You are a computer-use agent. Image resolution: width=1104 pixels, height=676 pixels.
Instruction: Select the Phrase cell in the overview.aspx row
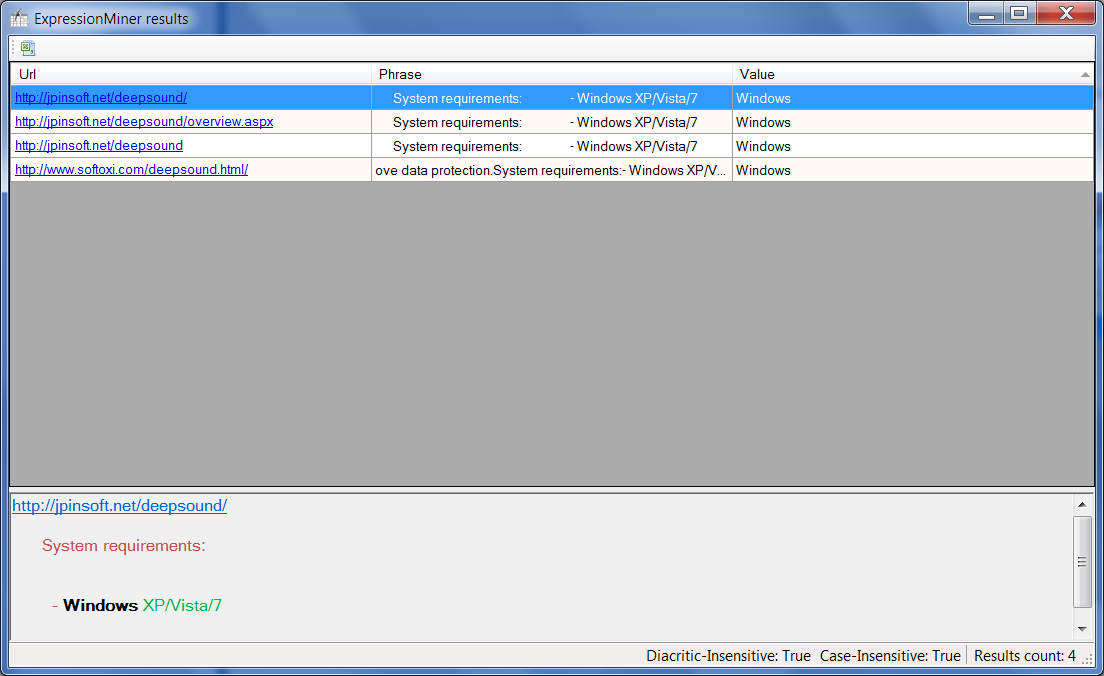[x=552, y=123]
